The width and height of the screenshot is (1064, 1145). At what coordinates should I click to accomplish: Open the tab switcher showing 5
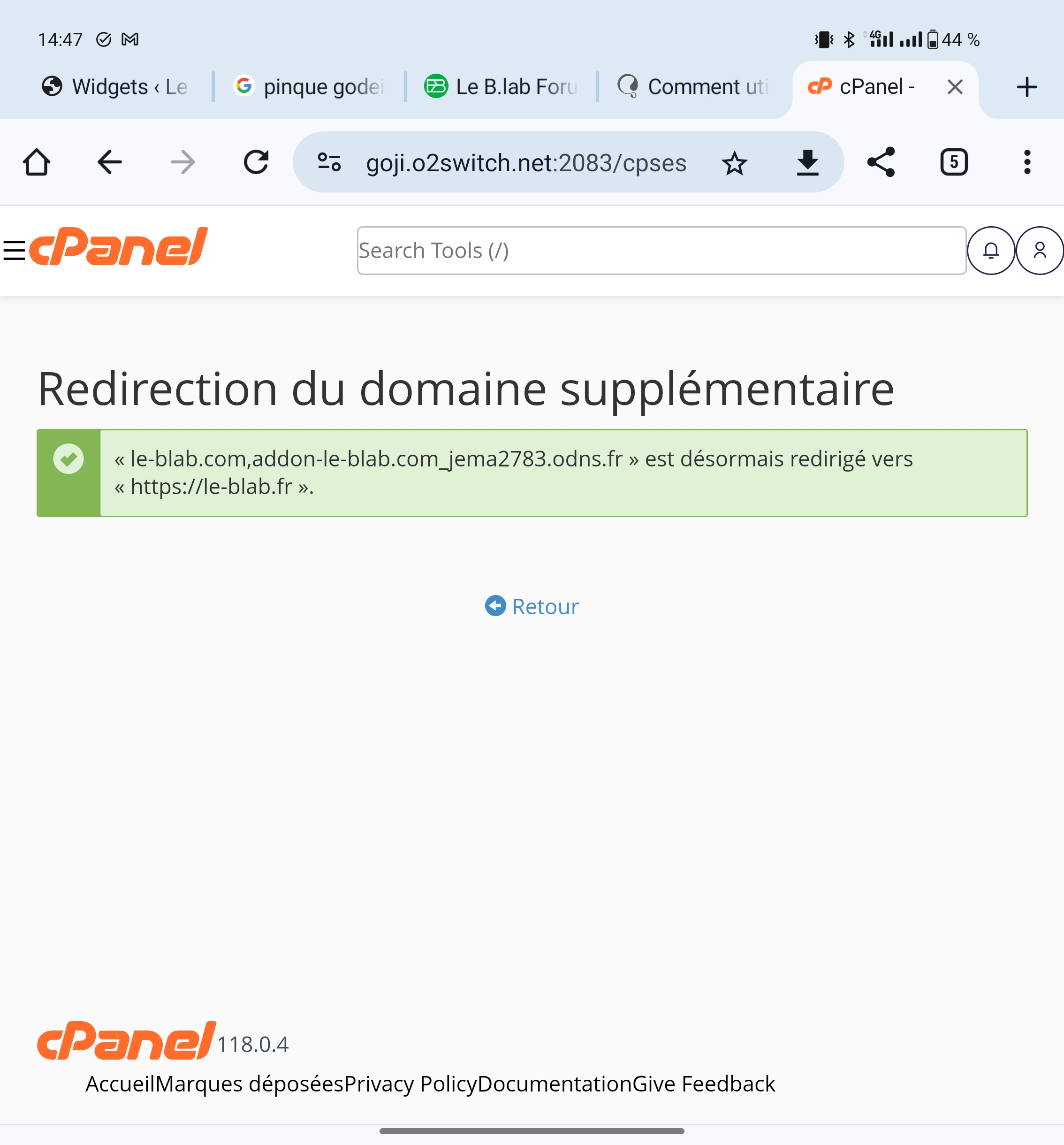[954, 162]
